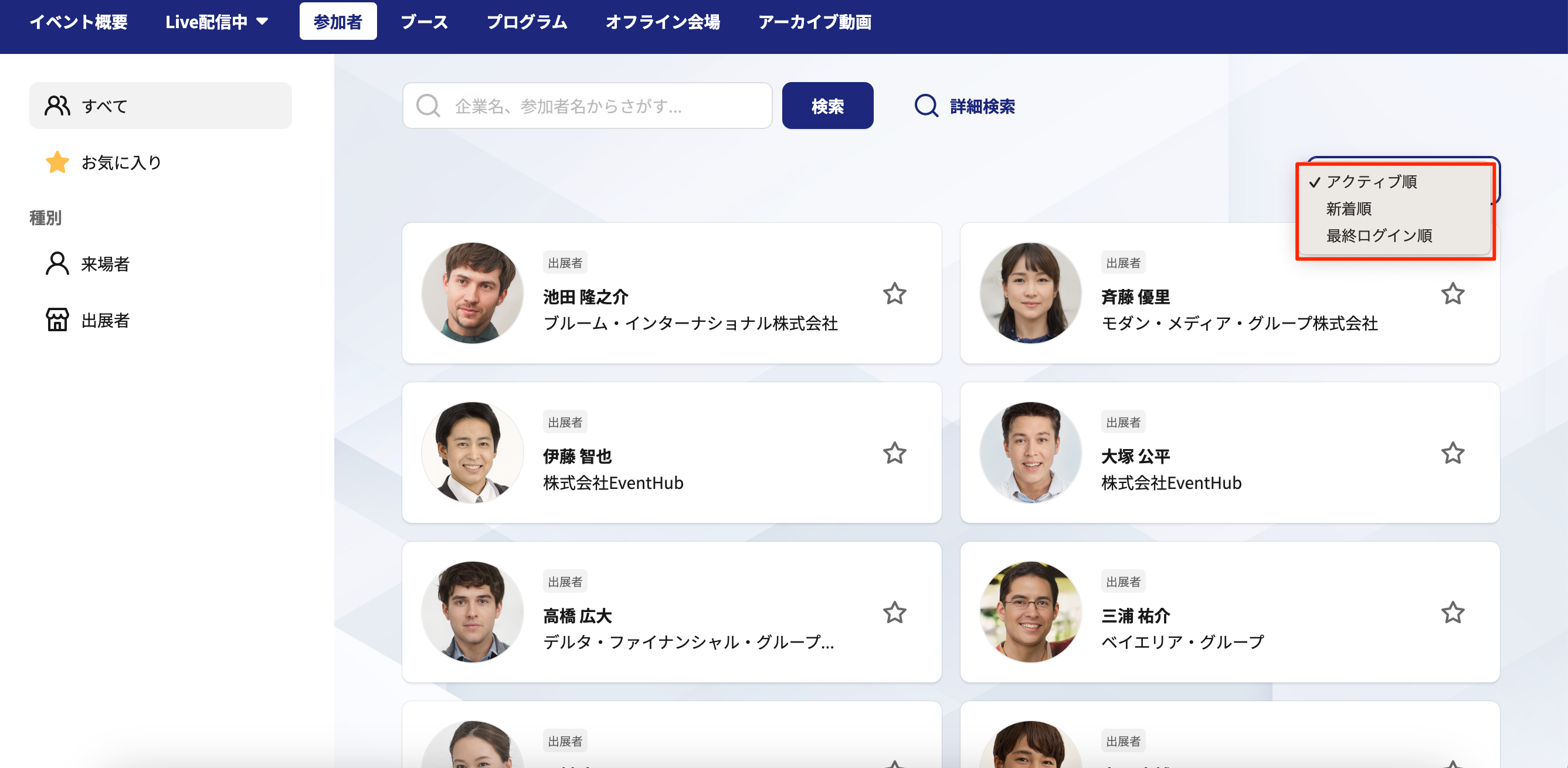Click the name 高橋 広大
Image resolution: width=1568 pixels, height=768 pixels.
pos(577,616)
